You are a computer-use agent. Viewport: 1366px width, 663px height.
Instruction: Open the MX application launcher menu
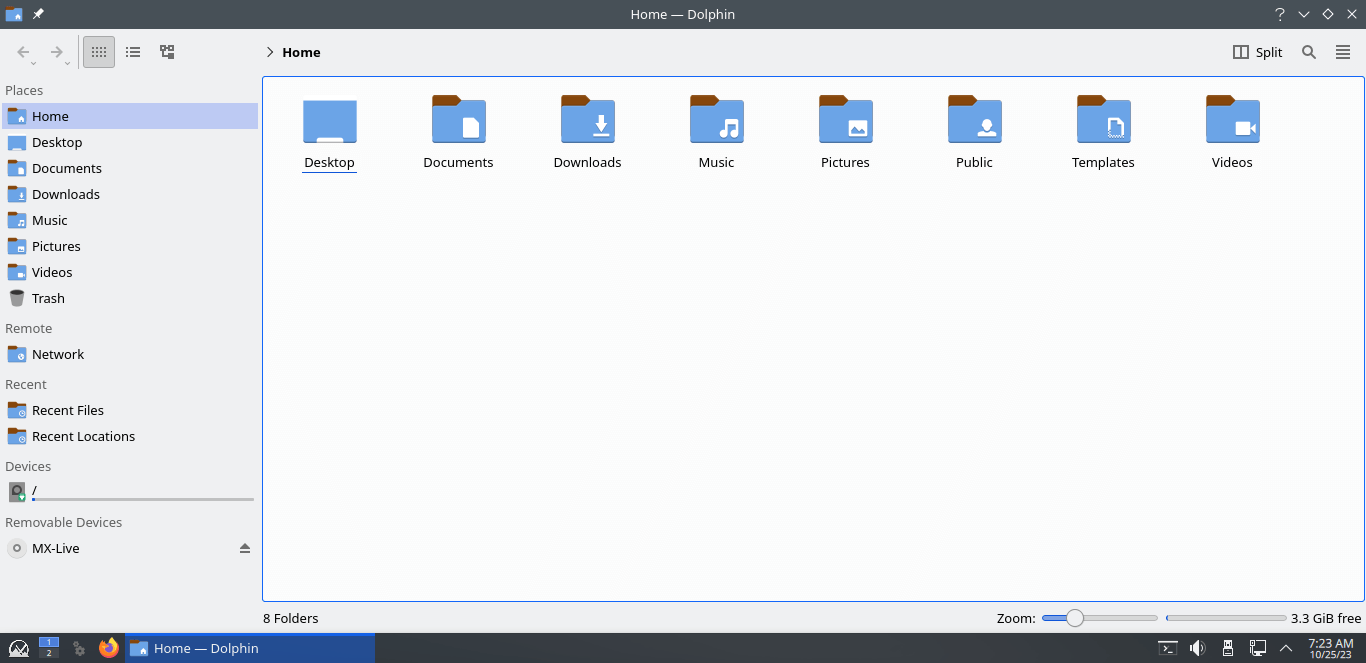18,648
